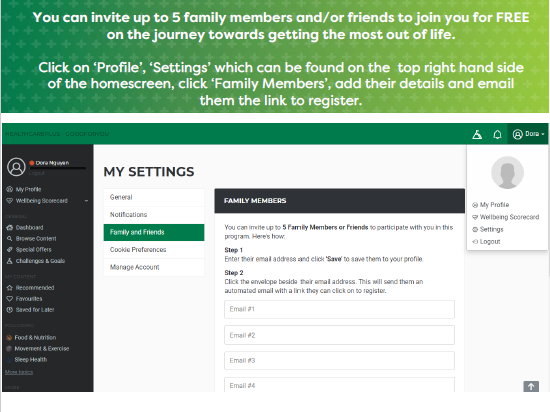This screenshot has height=412, width=550.
Task: Open the challenges flag icon in header
Action: (x=477, y=134)
